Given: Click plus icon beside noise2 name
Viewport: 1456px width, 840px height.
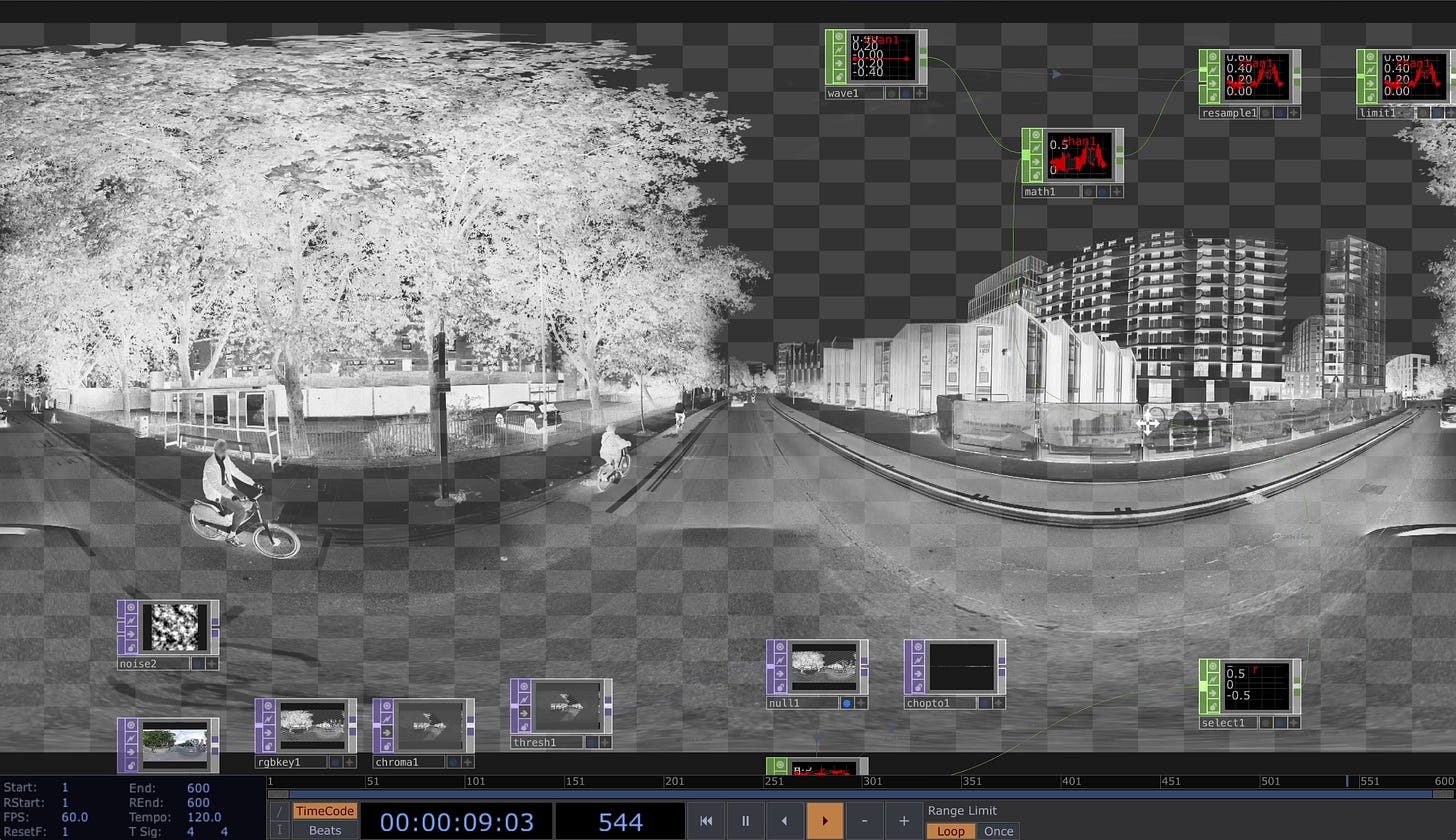Looking at the screenshot, I should [x=212, y=663].
